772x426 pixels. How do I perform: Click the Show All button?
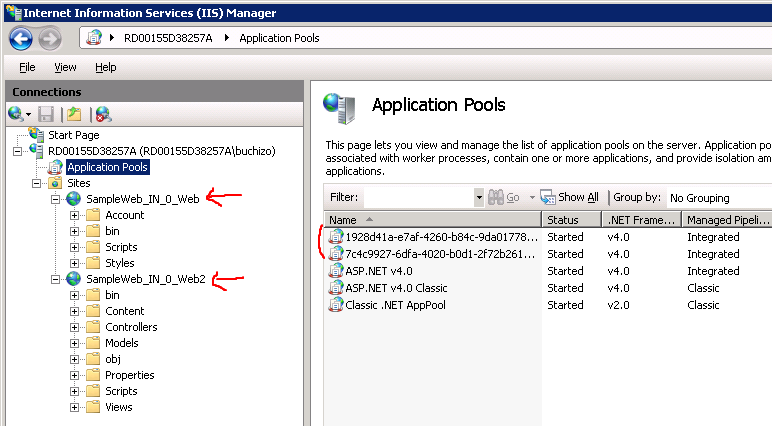(x=570, y=198)
